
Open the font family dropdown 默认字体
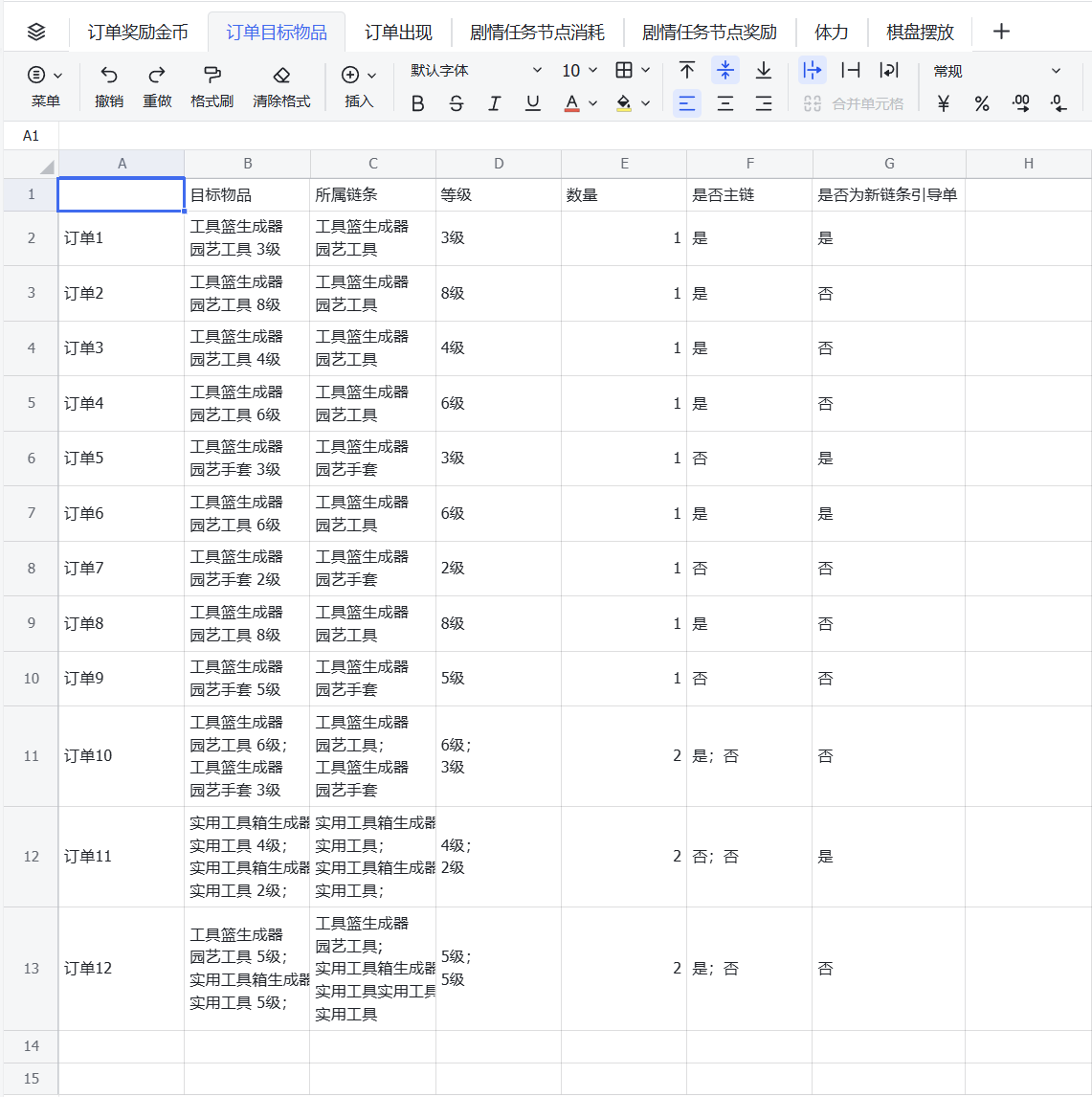[x=476, y=70]
